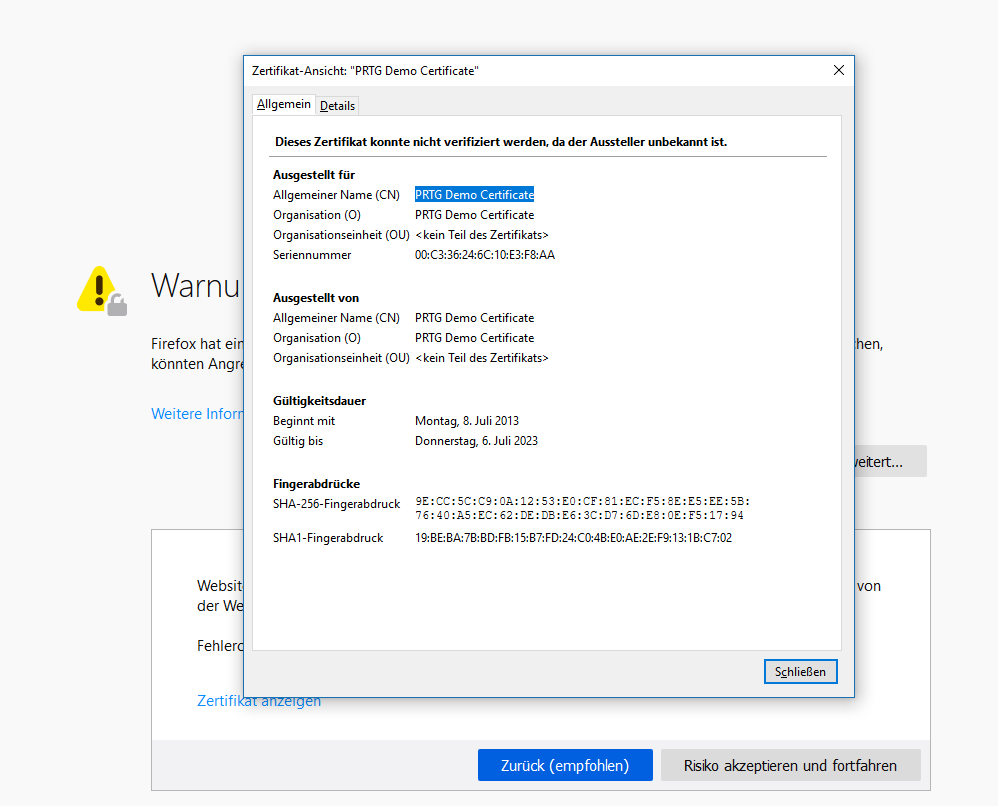
Task: Click the SHA1 fingerprint value
Action: (x=573, y=538)
